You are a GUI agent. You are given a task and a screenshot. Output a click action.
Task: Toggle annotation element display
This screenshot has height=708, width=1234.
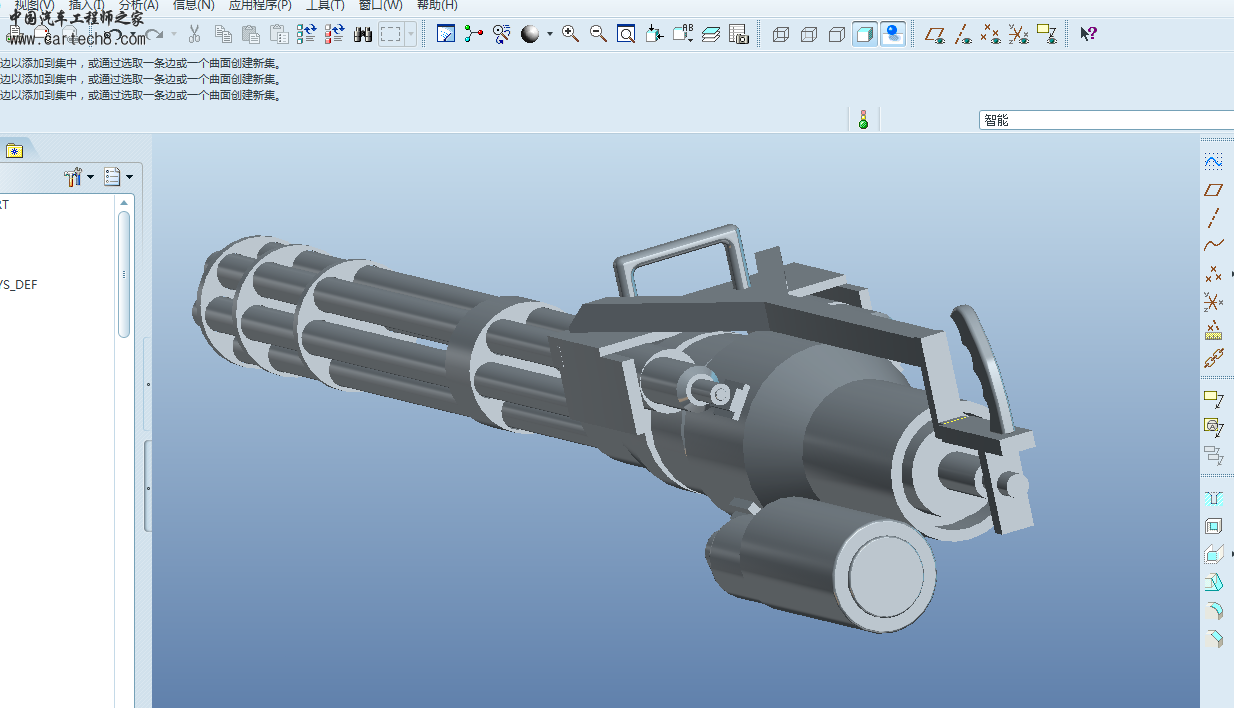tap(1047, 34)
